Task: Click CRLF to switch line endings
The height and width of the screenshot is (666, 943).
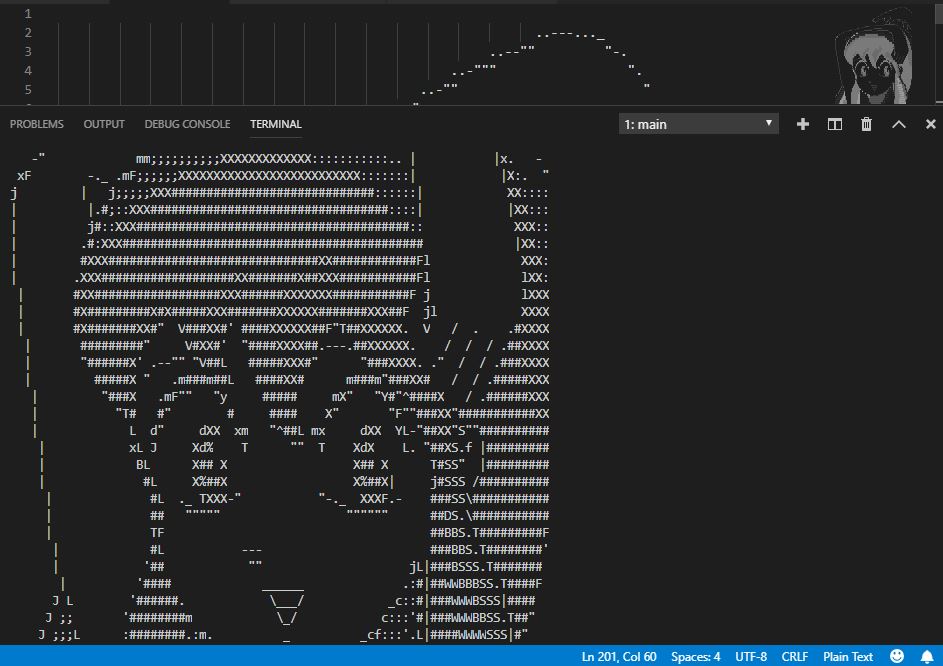Action: 793,656
